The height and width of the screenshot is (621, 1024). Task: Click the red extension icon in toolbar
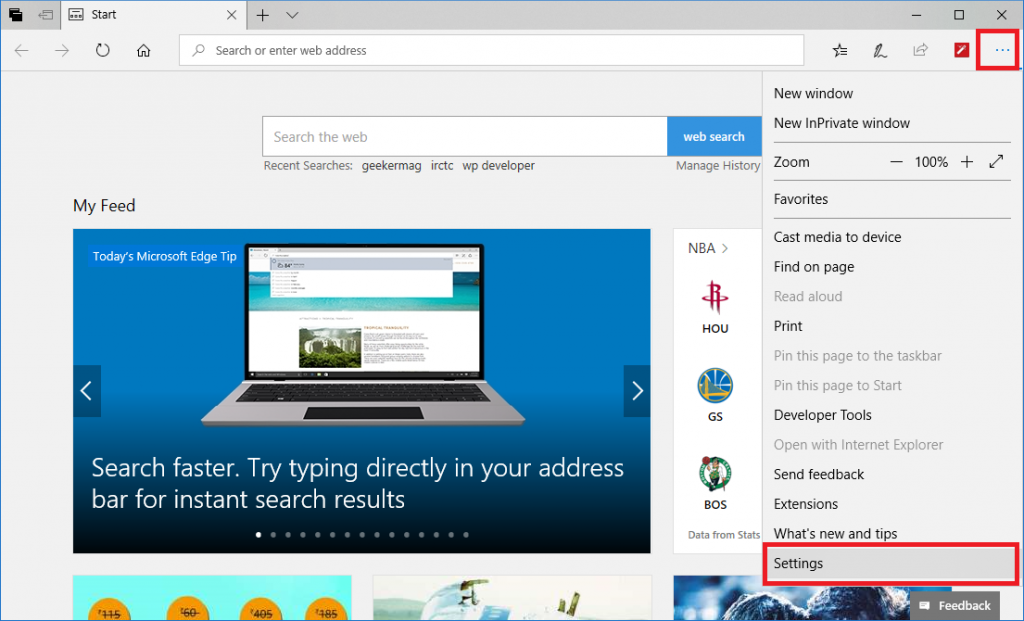pyautogui.click(x=961, y=50)
